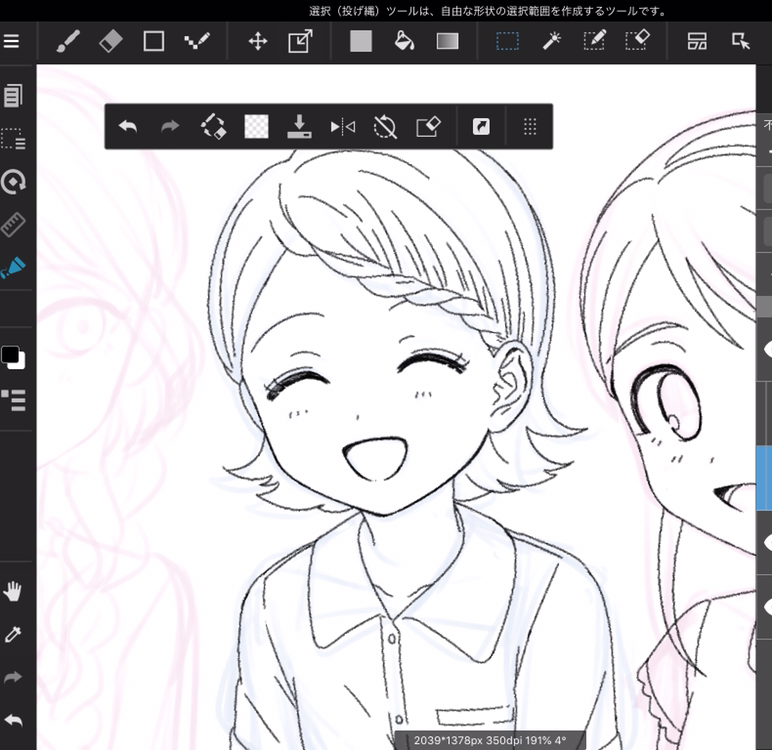
Task: Select the Move layer tool
Action: point(257,41)
